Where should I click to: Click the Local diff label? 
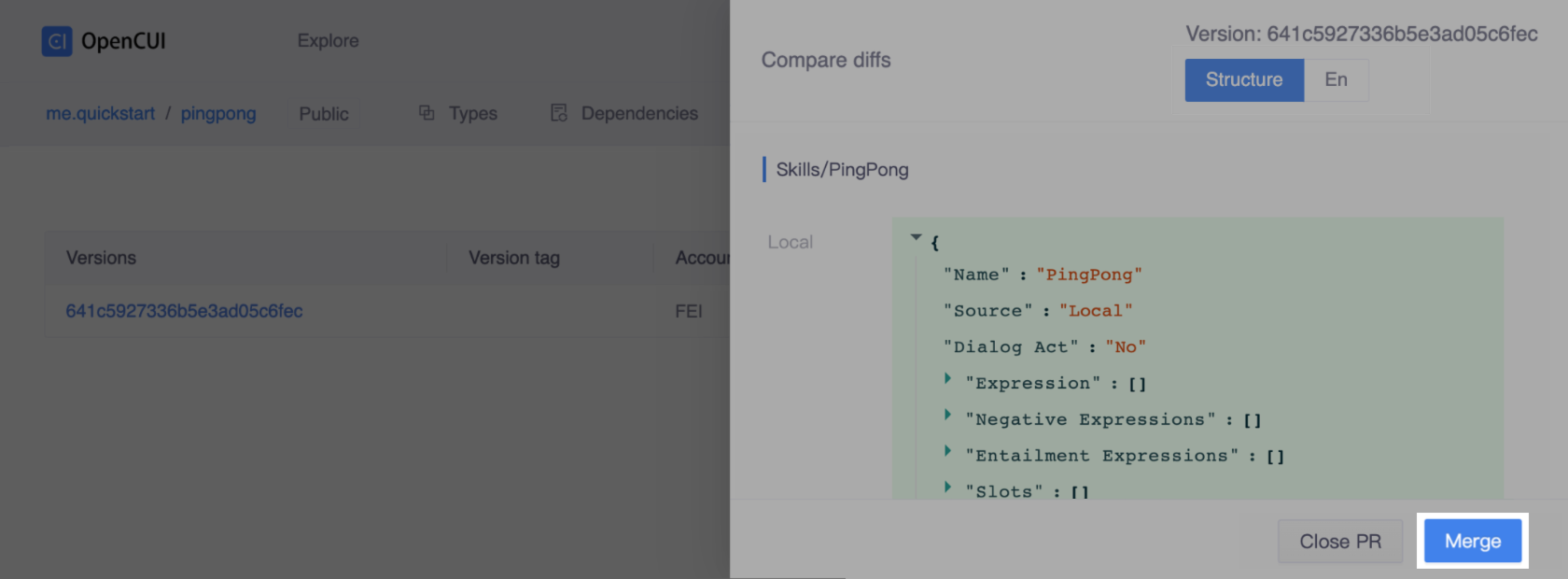click(x=791, y=243)
